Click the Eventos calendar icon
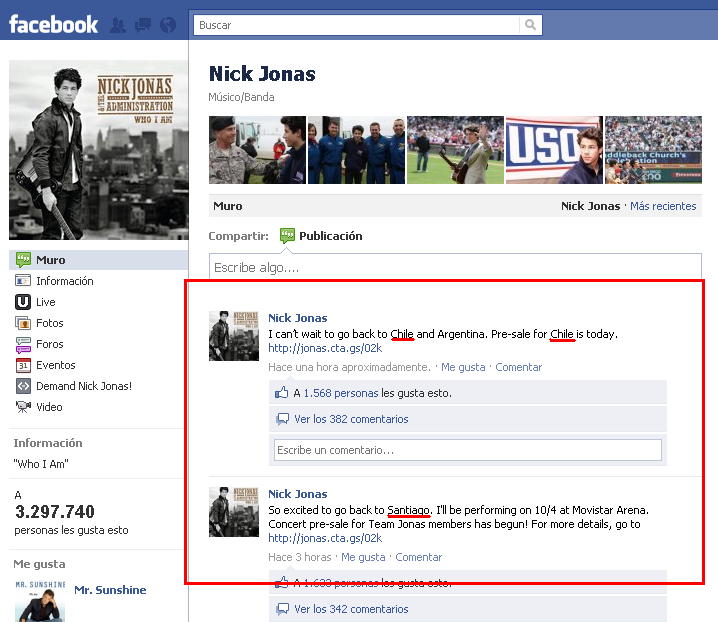 (23, 366)
